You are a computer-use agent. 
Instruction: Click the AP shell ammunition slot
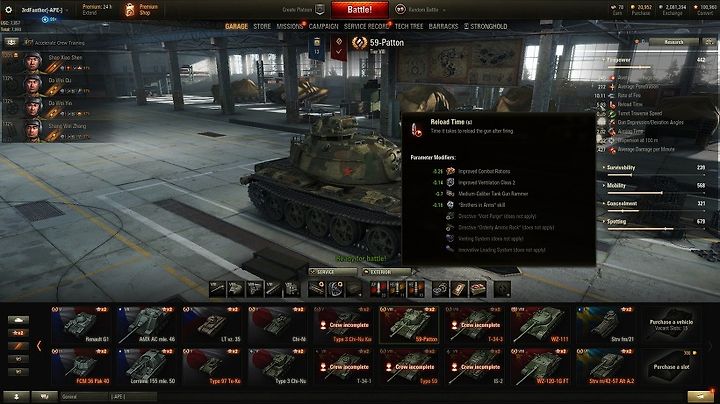tap(378, 289)
